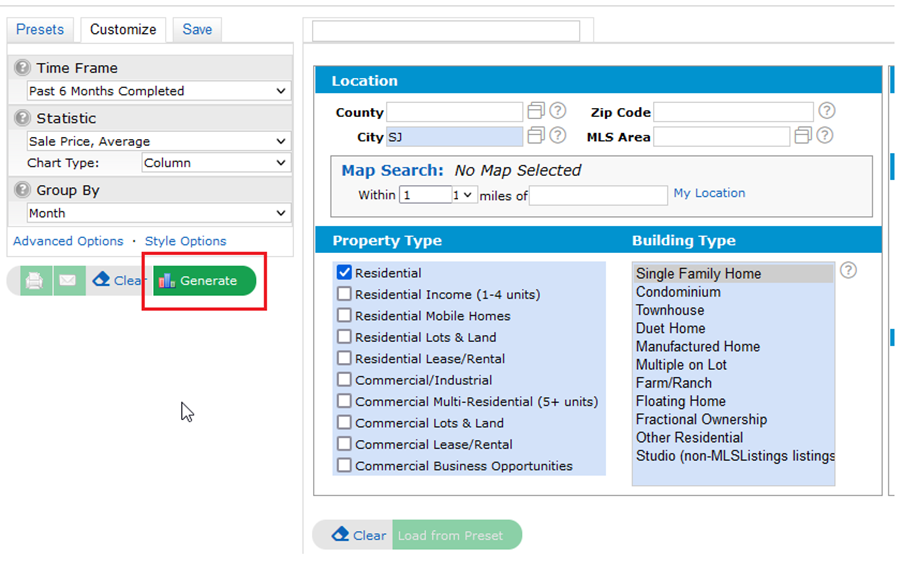This screenshot has width=902, height=571.
Task: Click the email envelope icon button
Action: point(68,281)
